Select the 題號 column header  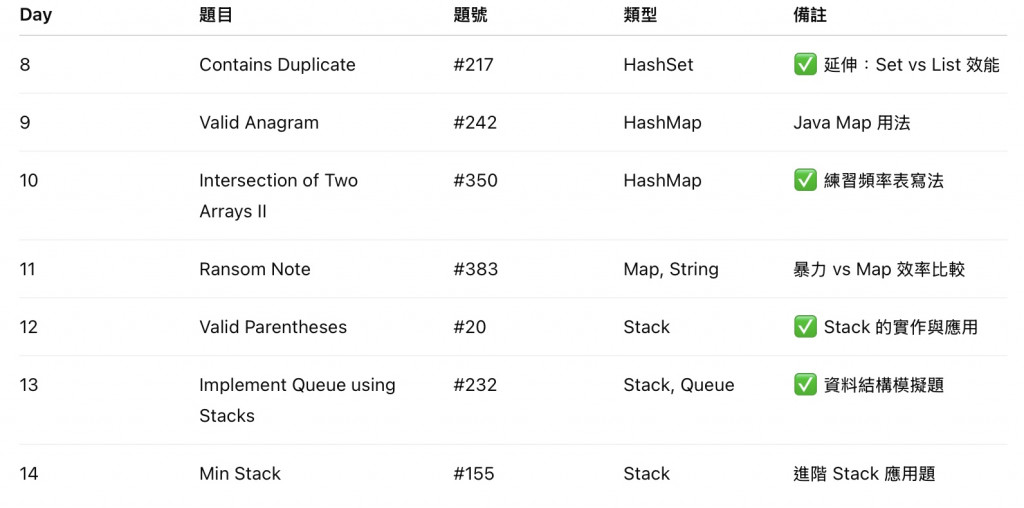[470, 15]
